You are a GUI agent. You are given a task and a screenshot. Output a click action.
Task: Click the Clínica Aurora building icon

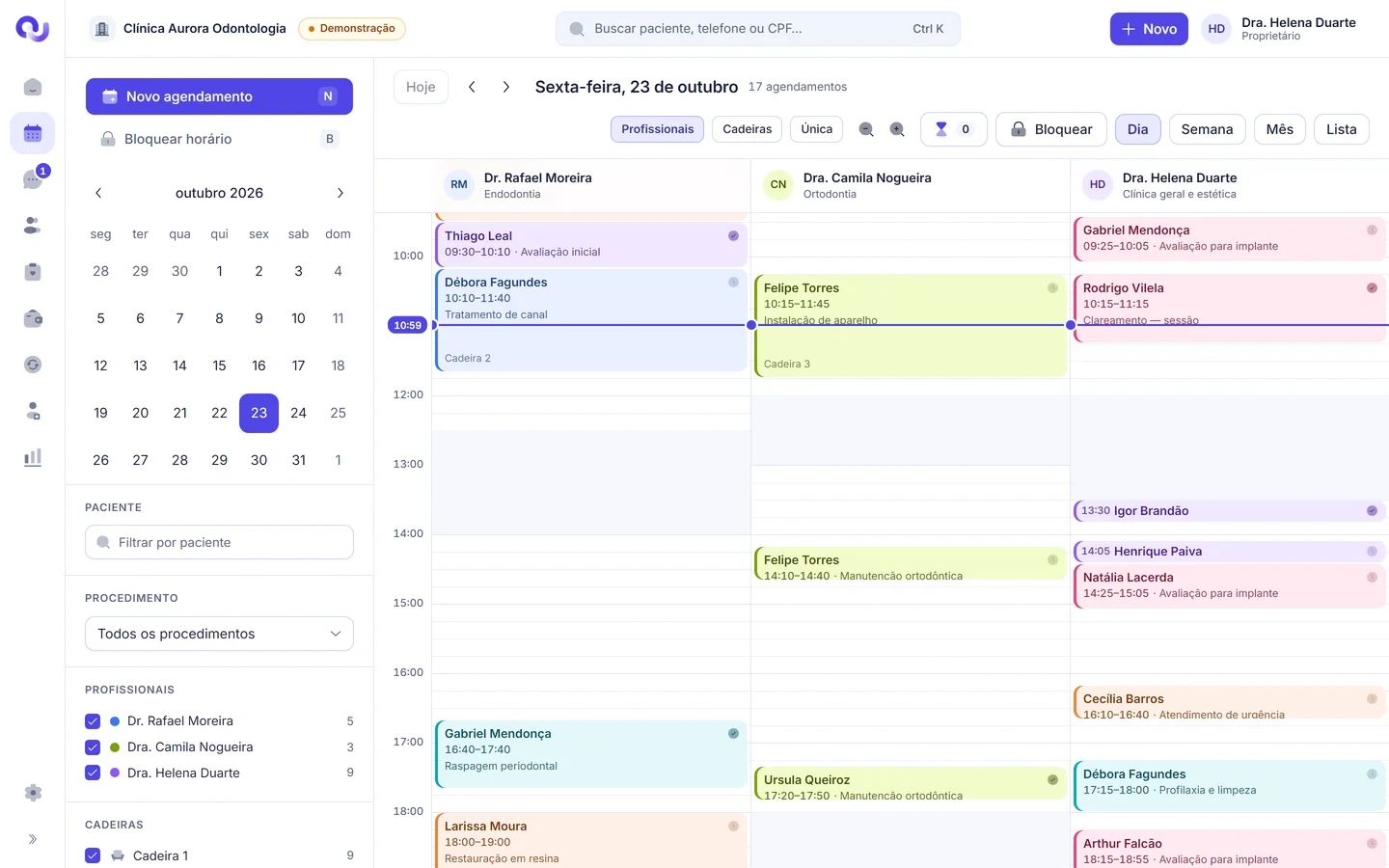click(102, 29)
